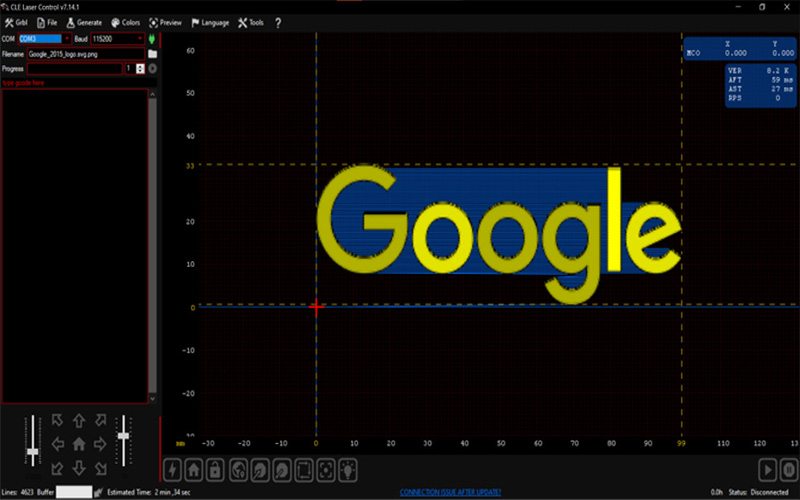Click the globe set-zero icon
Viewport: 800px width, 500px height.
(x=238, y=470)
